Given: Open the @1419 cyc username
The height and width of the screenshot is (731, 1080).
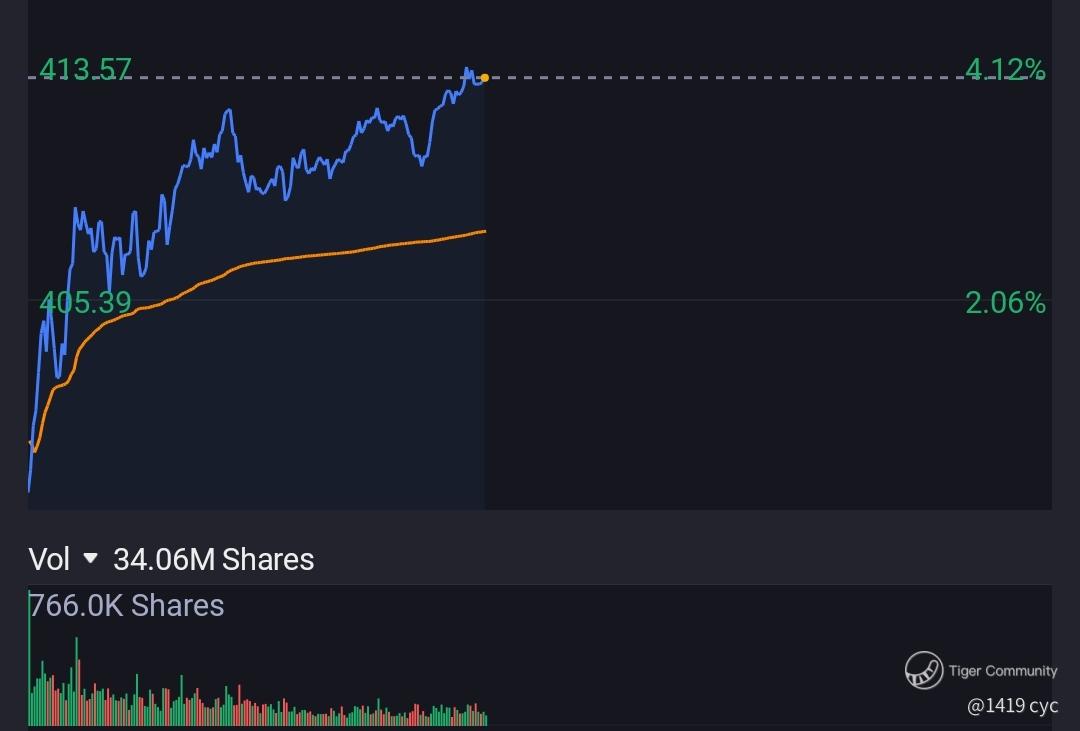Looking at the screenshot, I should pos(1012,706).
